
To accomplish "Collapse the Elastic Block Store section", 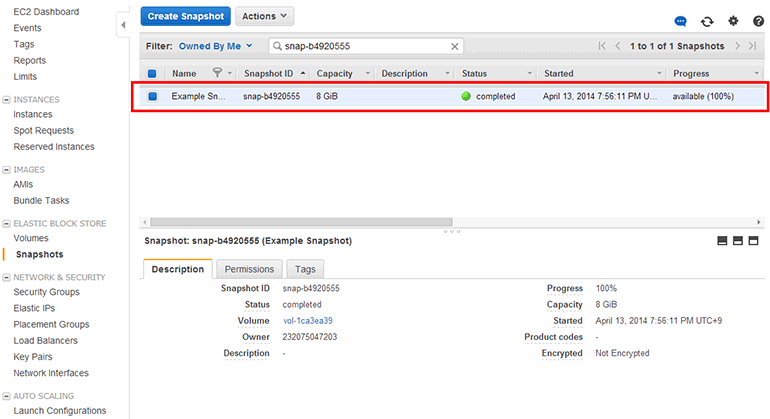I will 7,223.
